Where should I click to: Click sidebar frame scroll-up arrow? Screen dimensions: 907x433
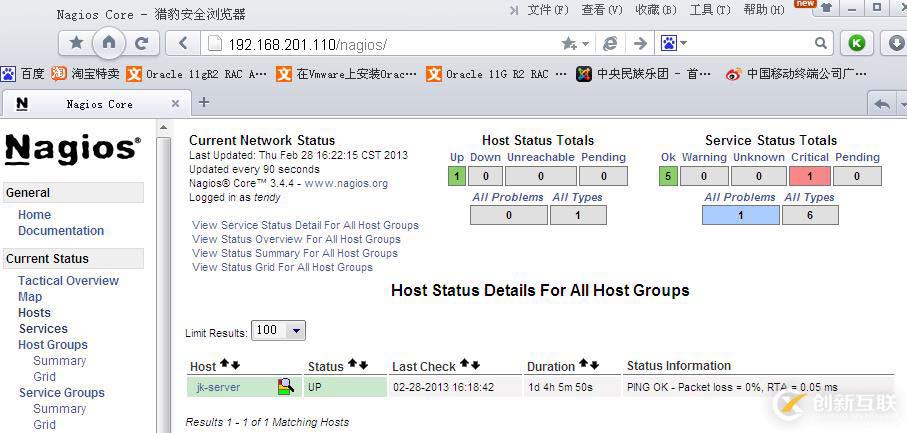click(164, 128)
